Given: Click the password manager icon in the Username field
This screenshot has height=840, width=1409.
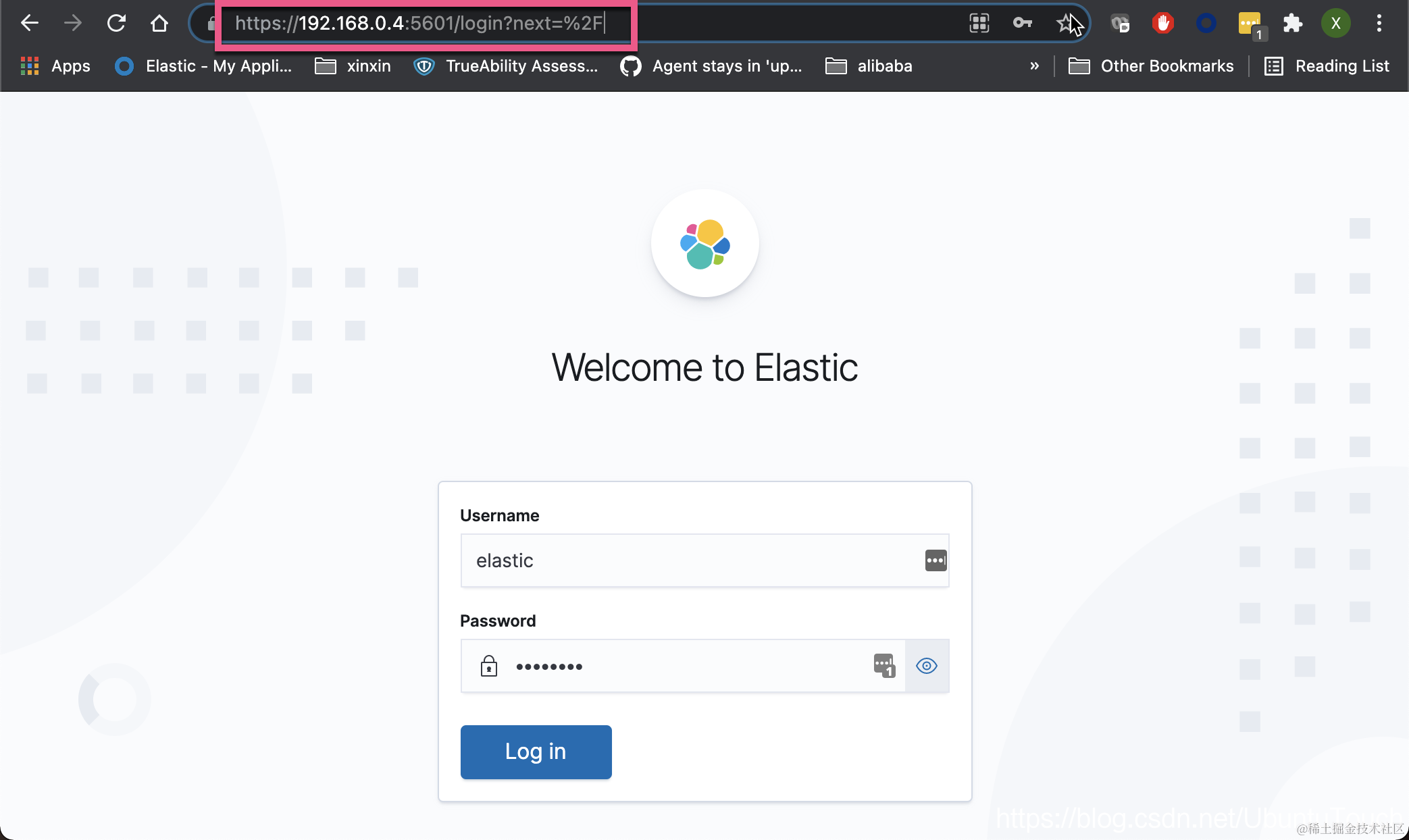Looking at the screenshot, I should coord(936,560).
